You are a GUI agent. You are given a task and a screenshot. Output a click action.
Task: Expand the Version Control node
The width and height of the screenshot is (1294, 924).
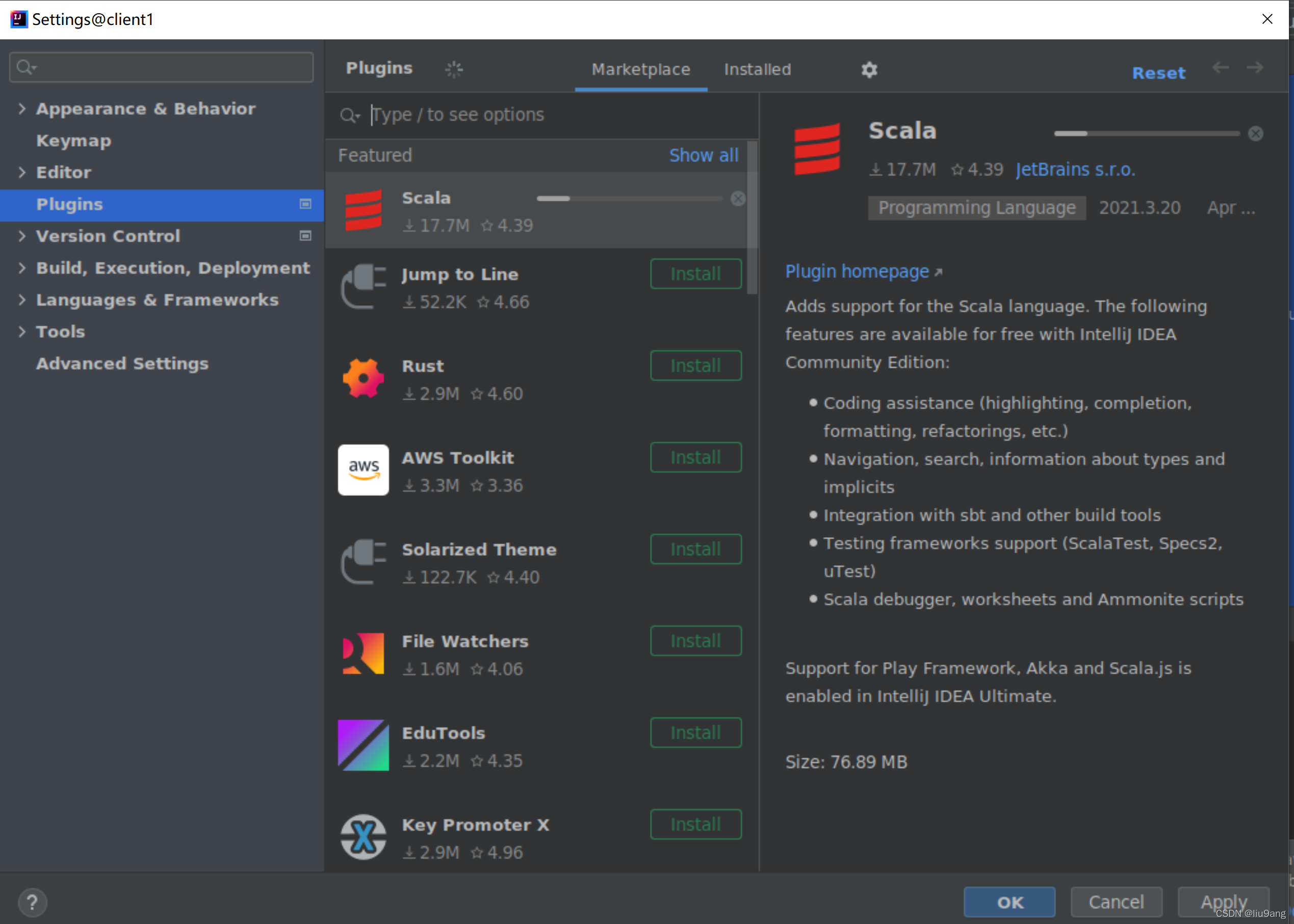[x=21, y=235]
